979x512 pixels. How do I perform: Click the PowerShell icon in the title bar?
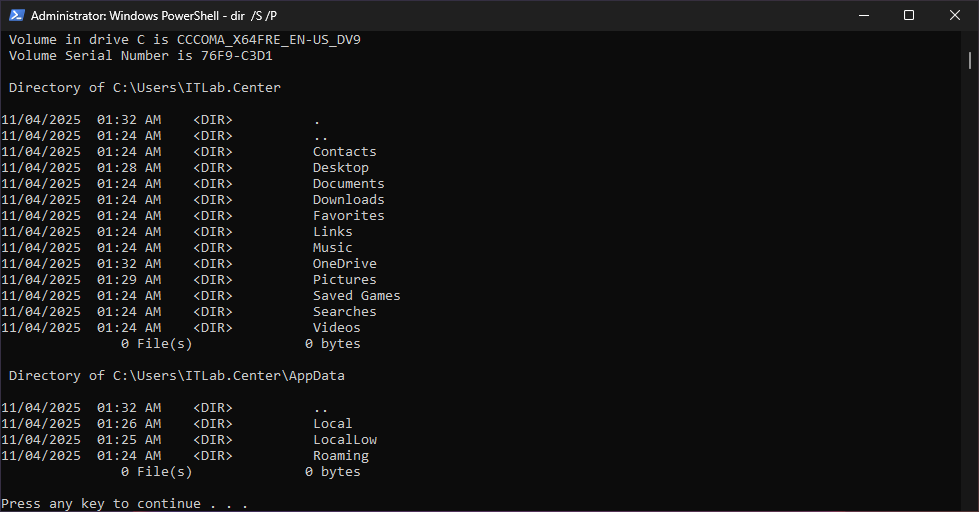point(15,15)
